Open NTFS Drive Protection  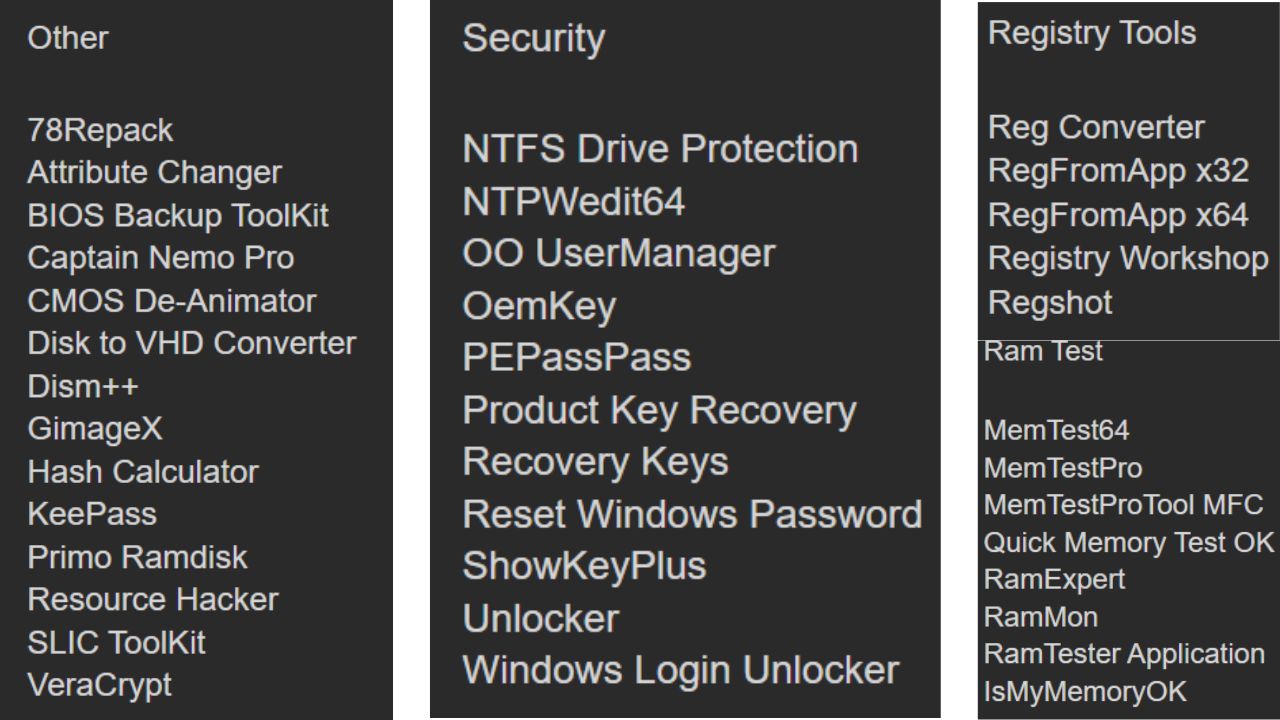coord(660,149)
